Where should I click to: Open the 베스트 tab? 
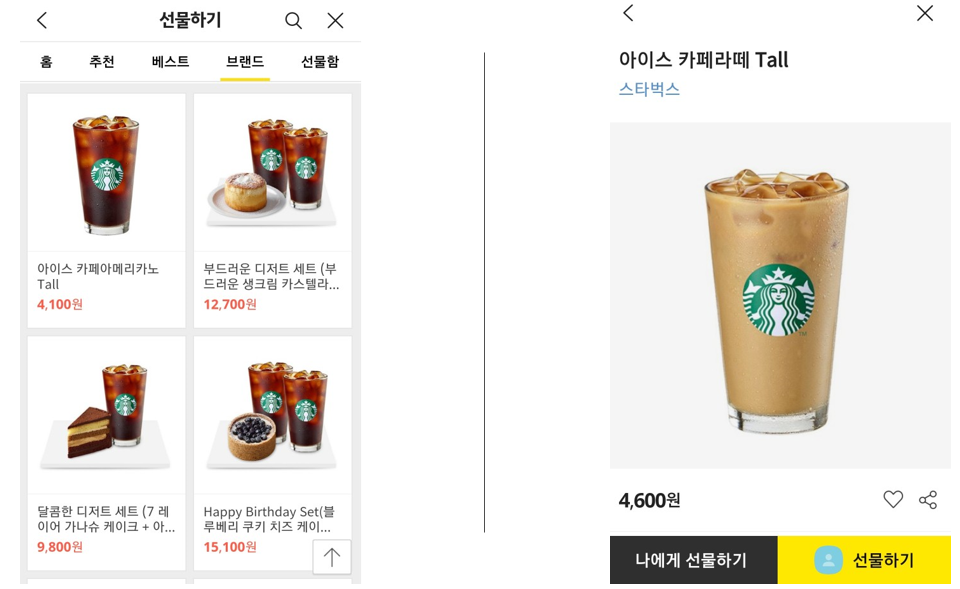click(x=170, y=61)
